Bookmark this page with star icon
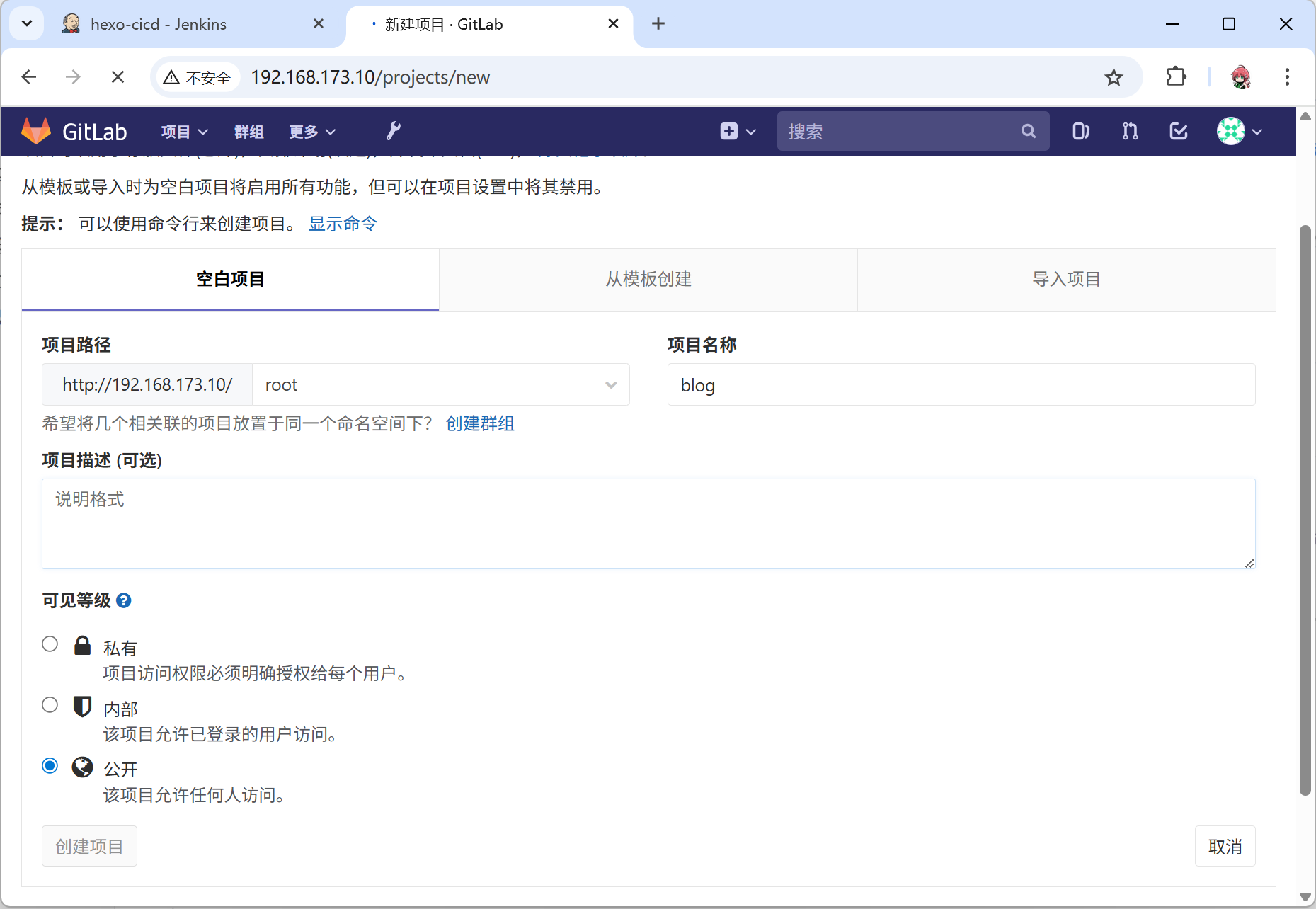The width and height of the screenshot is (1316, 909). pyautogui.click(x=1114, y=77)
